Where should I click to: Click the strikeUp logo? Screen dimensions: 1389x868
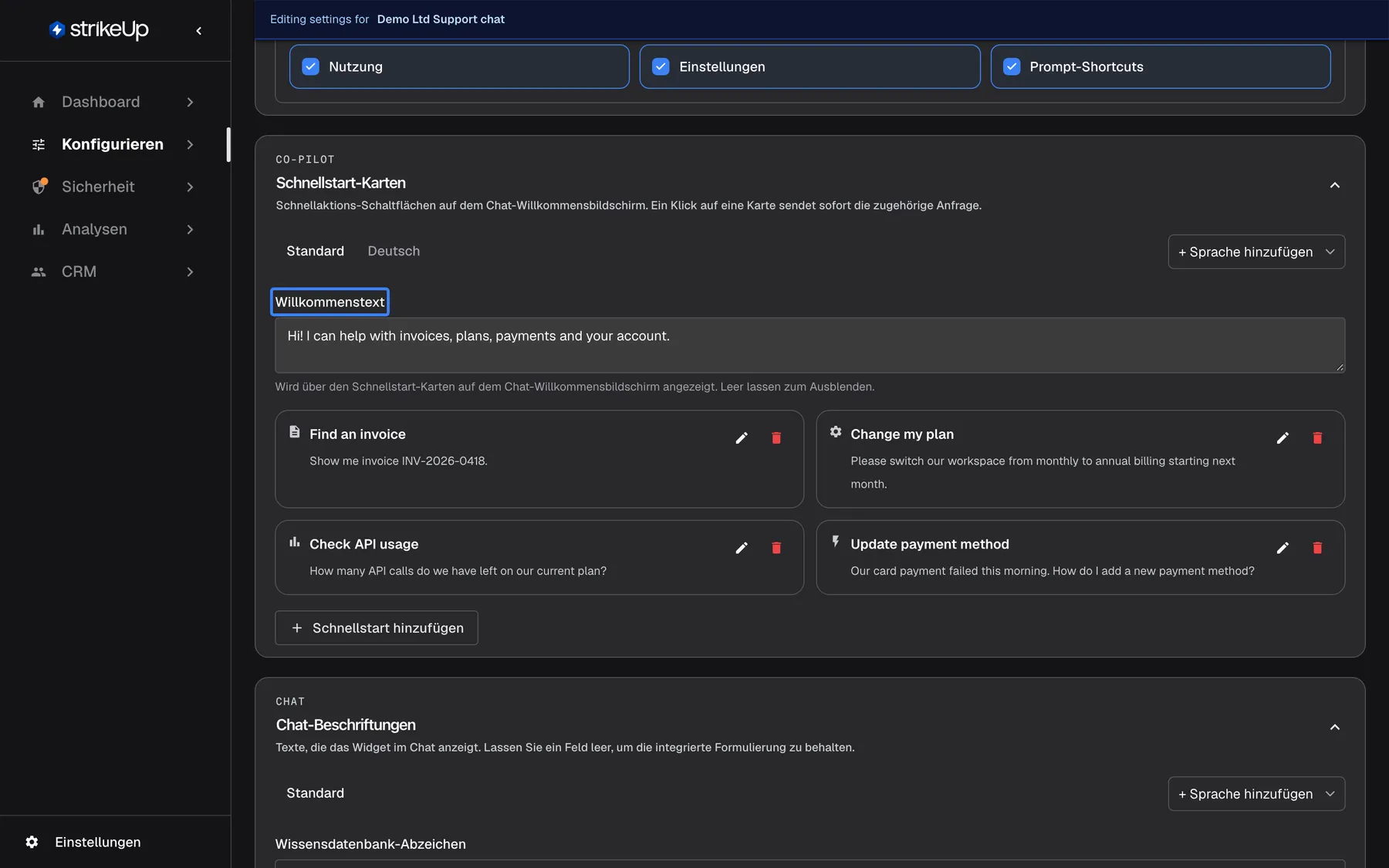(x=99, y=29)
